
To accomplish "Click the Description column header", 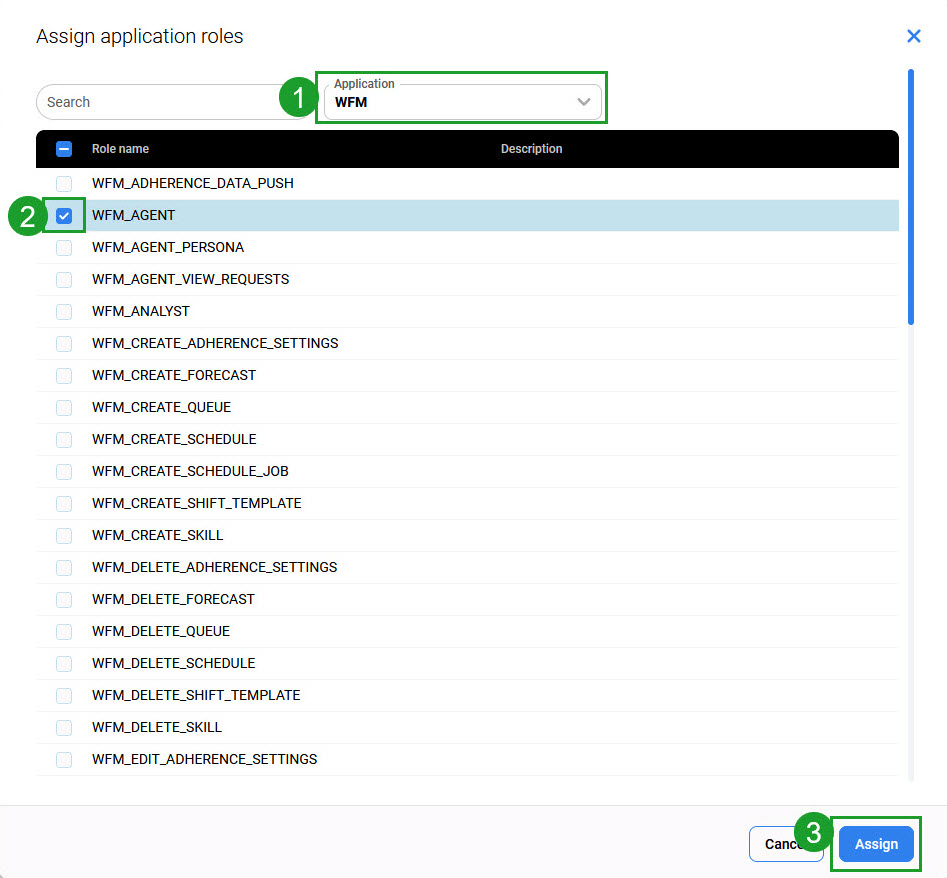I will pyautogui.click(x=531, y=149).
